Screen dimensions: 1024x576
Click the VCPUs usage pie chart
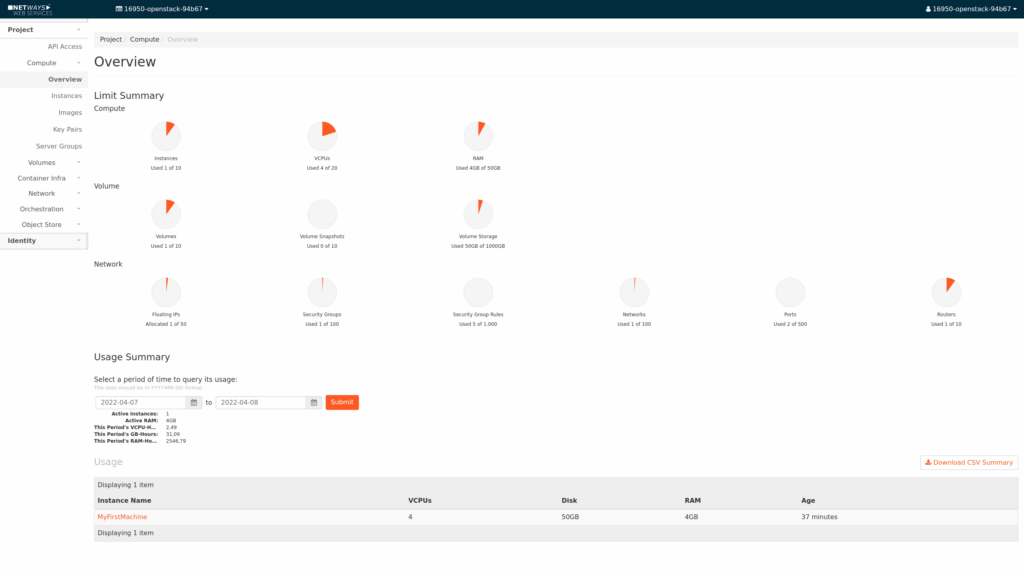pos(322,136)
